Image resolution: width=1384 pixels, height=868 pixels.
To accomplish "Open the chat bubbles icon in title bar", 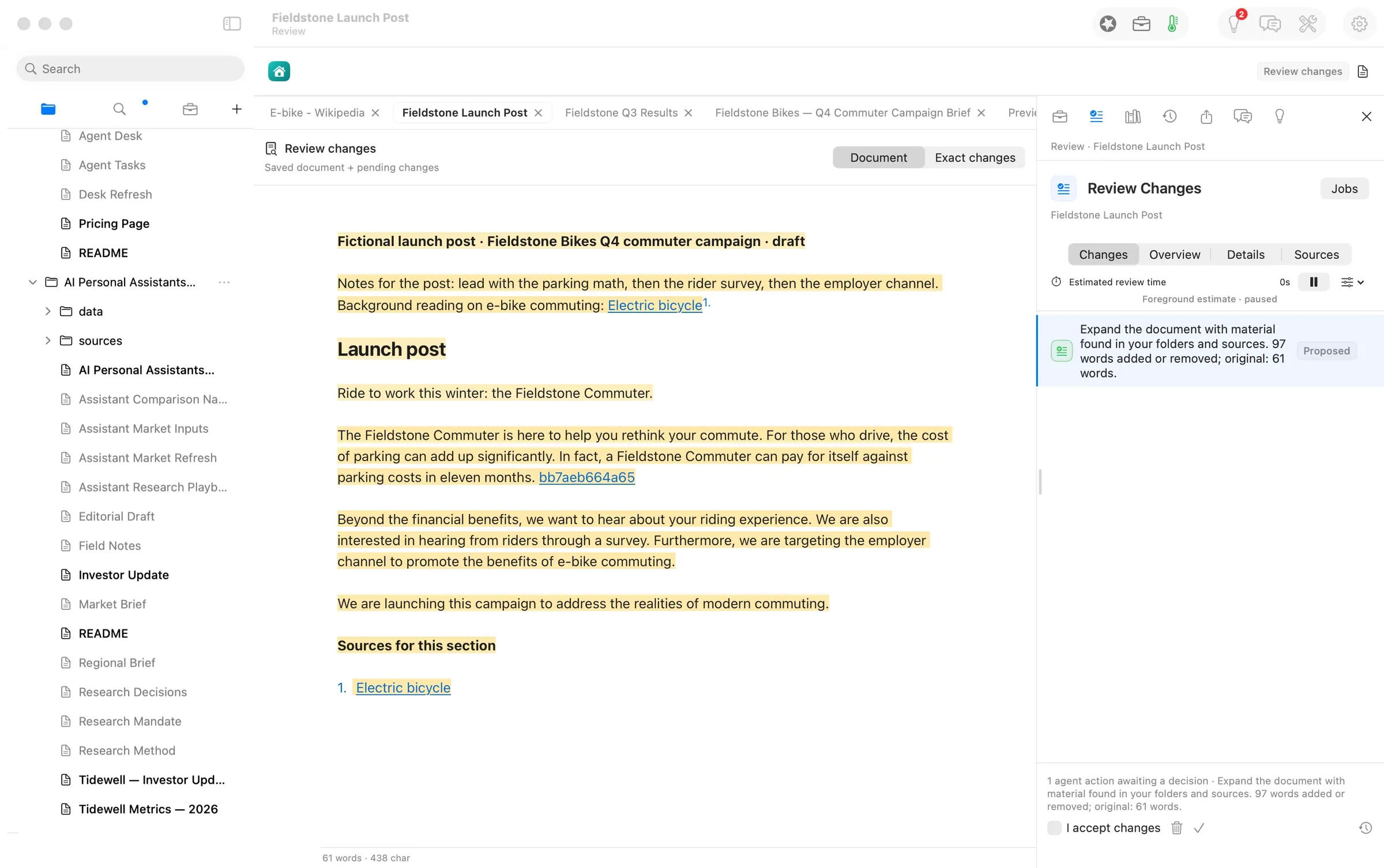I will coord(1270,24).
